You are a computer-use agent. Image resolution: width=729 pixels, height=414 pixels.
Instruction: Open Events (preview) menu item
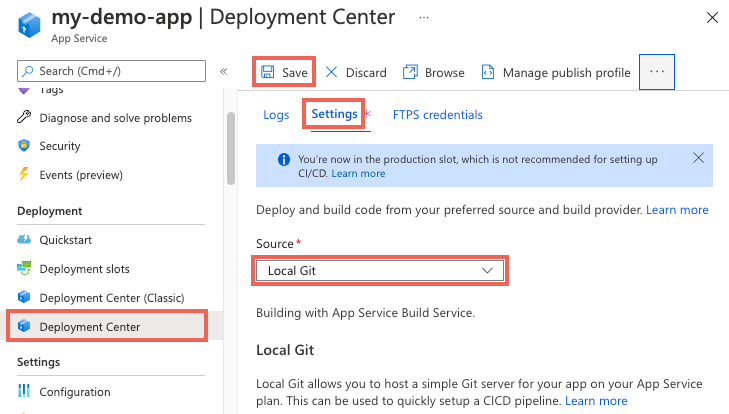point(81,175)
